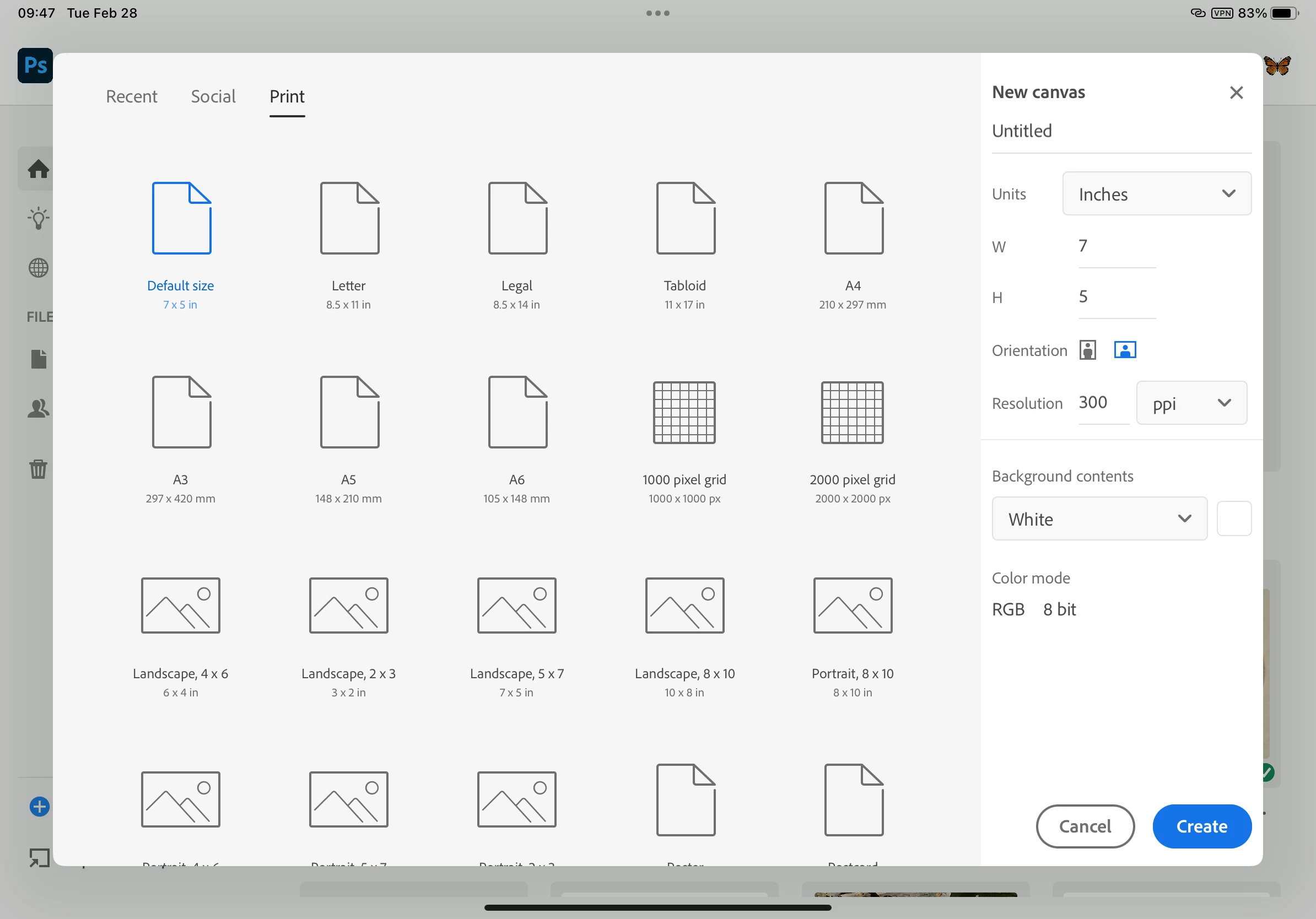This screenshot has width=1316, height=919.
Task: Click the Photoshop Ps logo icon
Action: [x=35, y=66]
